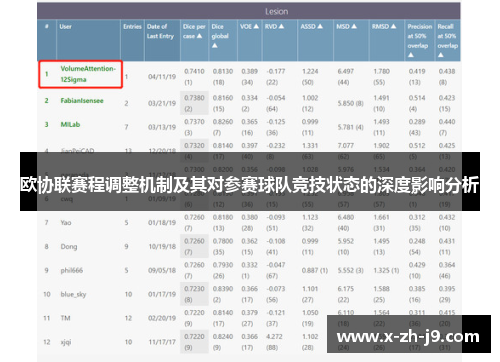Image resolution: width=500 pixels, height=362 pixels.
Task: Select date cell 03/21/19
Action: (x=162, y=103)
